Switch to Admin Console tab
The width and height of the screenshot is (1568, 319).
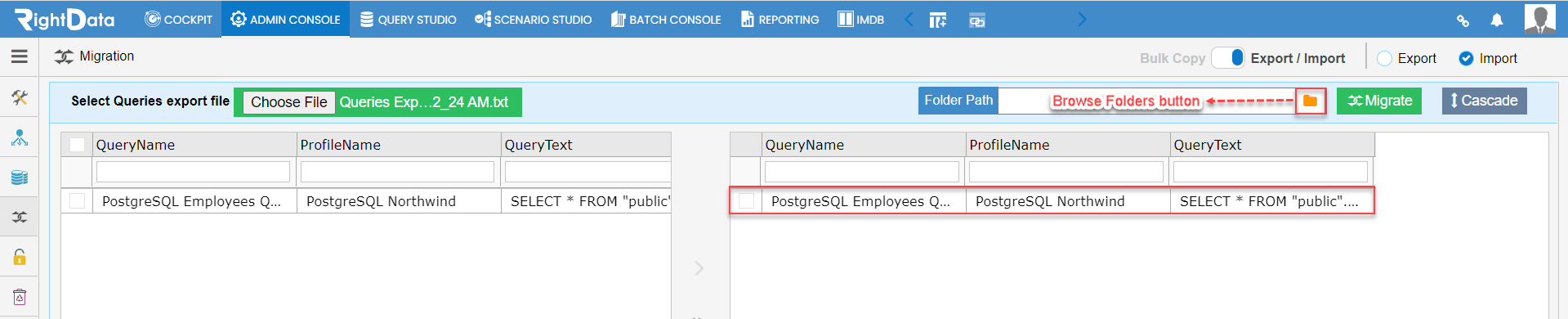click(285, 19)
